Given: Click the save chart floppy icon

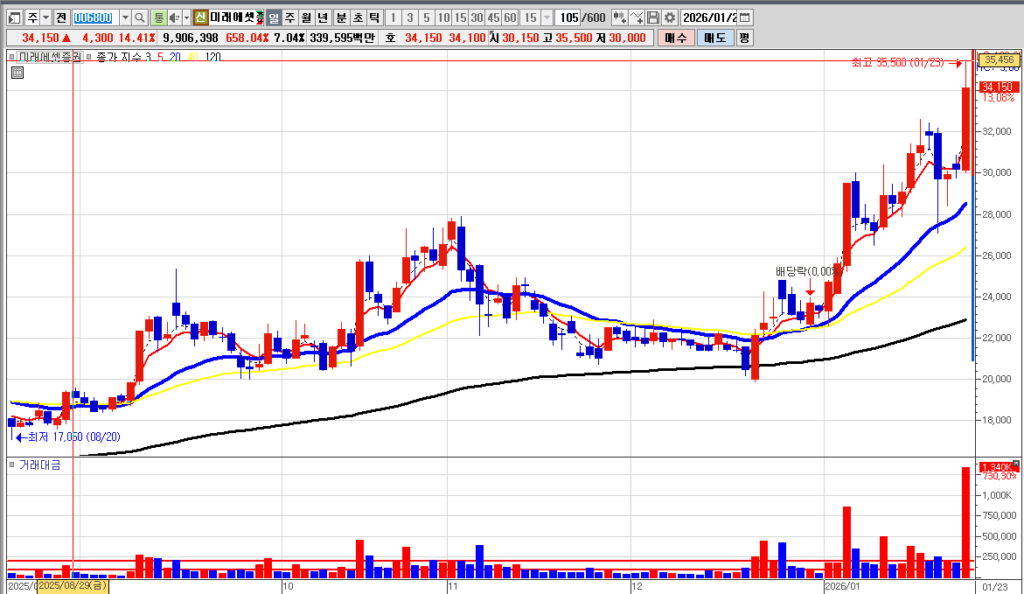Looking at the screenshot, I should click(653, 18).
